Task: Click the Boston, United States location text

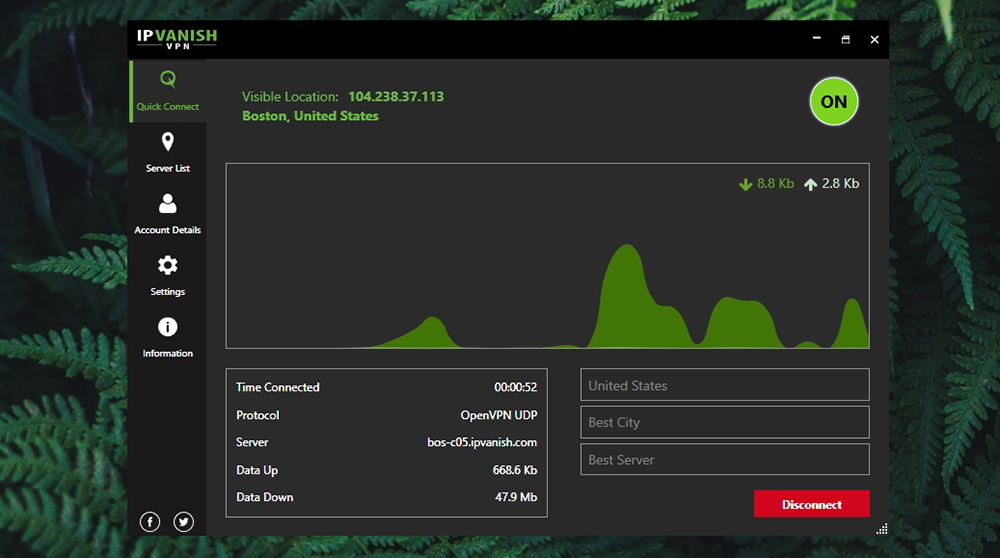Action: (x=310, y=116)
